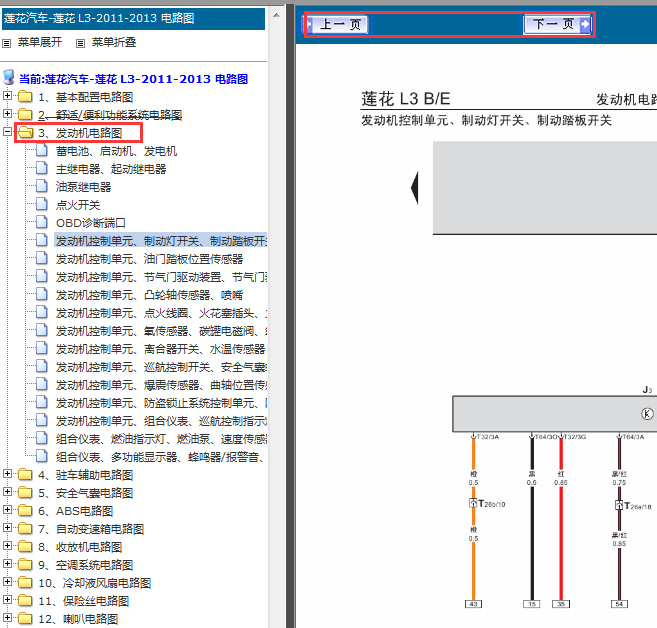Screen dimensions: 657x628
Task: Open 发动机控制单元、凸轮轴传感器、喷嘴 diagram
Action: pyautogui.click(x=150, y=295)
